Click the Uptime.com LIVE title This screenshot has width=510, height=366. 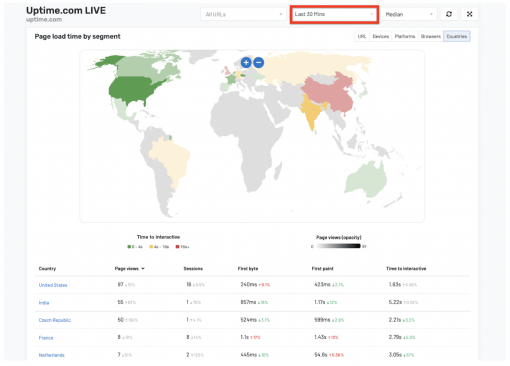coord(66,10)
